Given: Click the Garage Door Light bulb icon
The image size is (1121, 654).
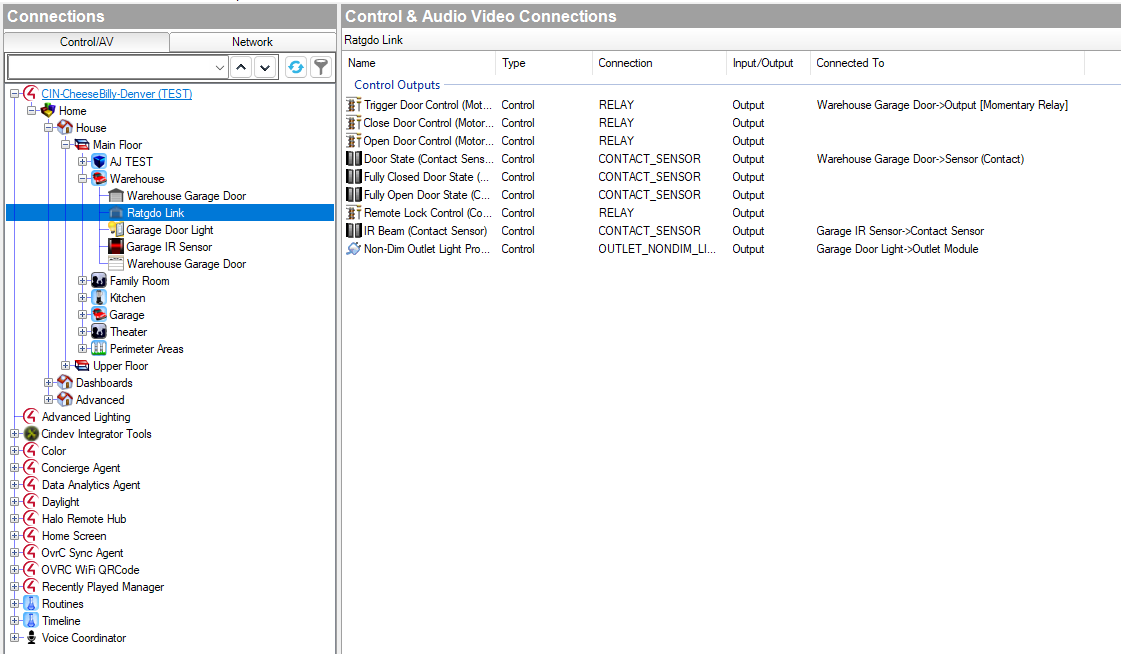Looking at the screenshot, I should 116,230.
